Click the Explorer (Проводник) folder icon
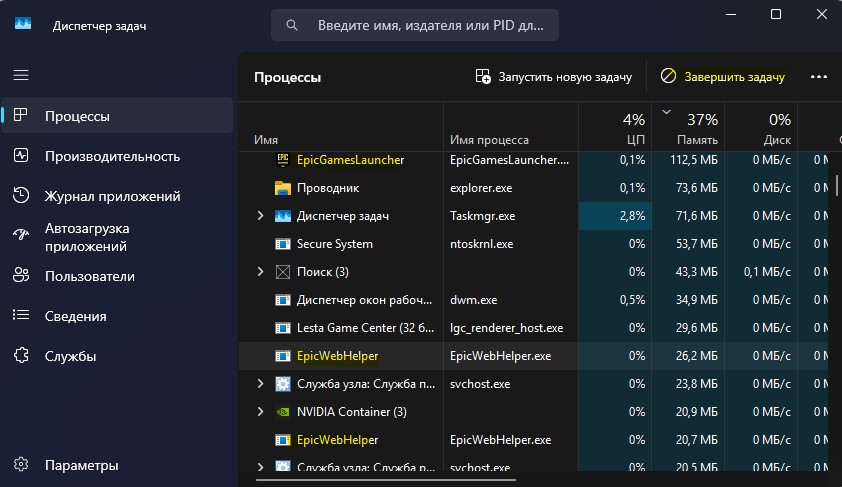 point(282,188)
